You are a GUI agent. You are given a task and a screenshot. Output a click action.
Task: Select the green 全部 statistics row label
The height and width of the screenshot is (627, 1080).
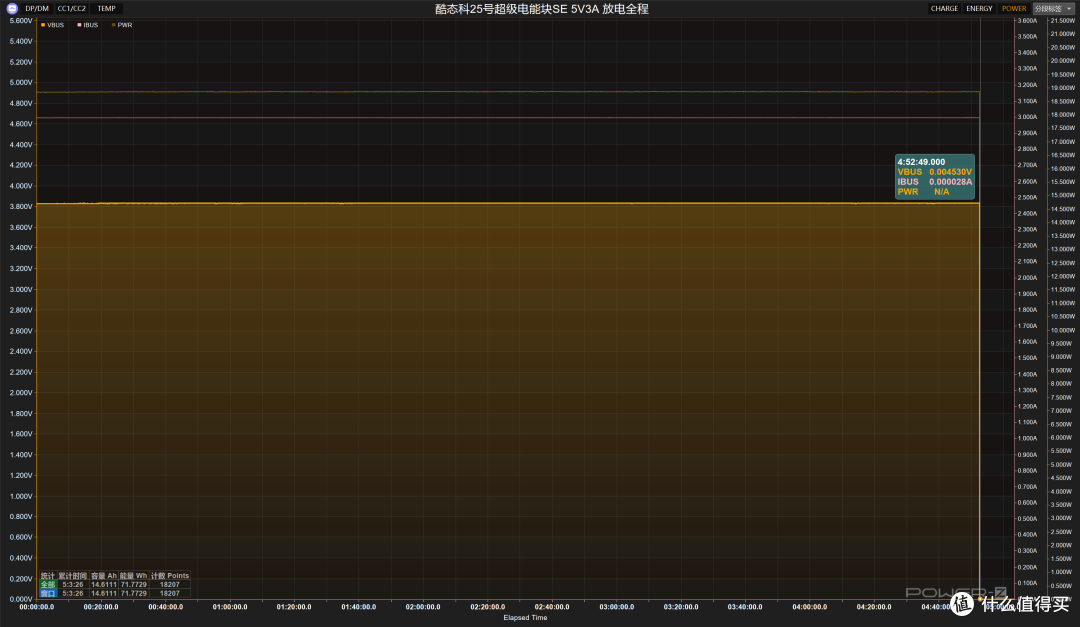tap(48, 584)
